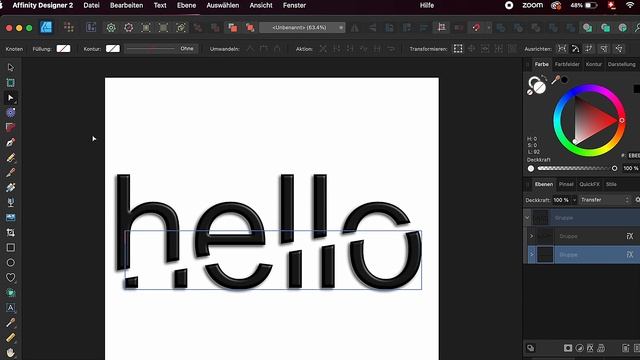This screenshot has height=360, width=640.
Task: Expand the selected bottom Gruppe layer
Action: coord(531,254)
